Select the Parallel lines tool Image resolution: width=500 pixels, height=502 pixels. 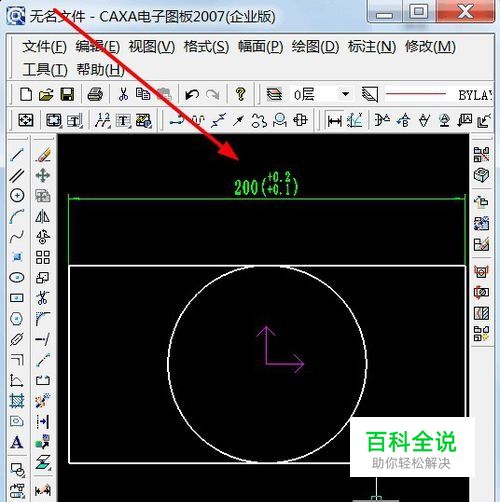coord(17,175)
